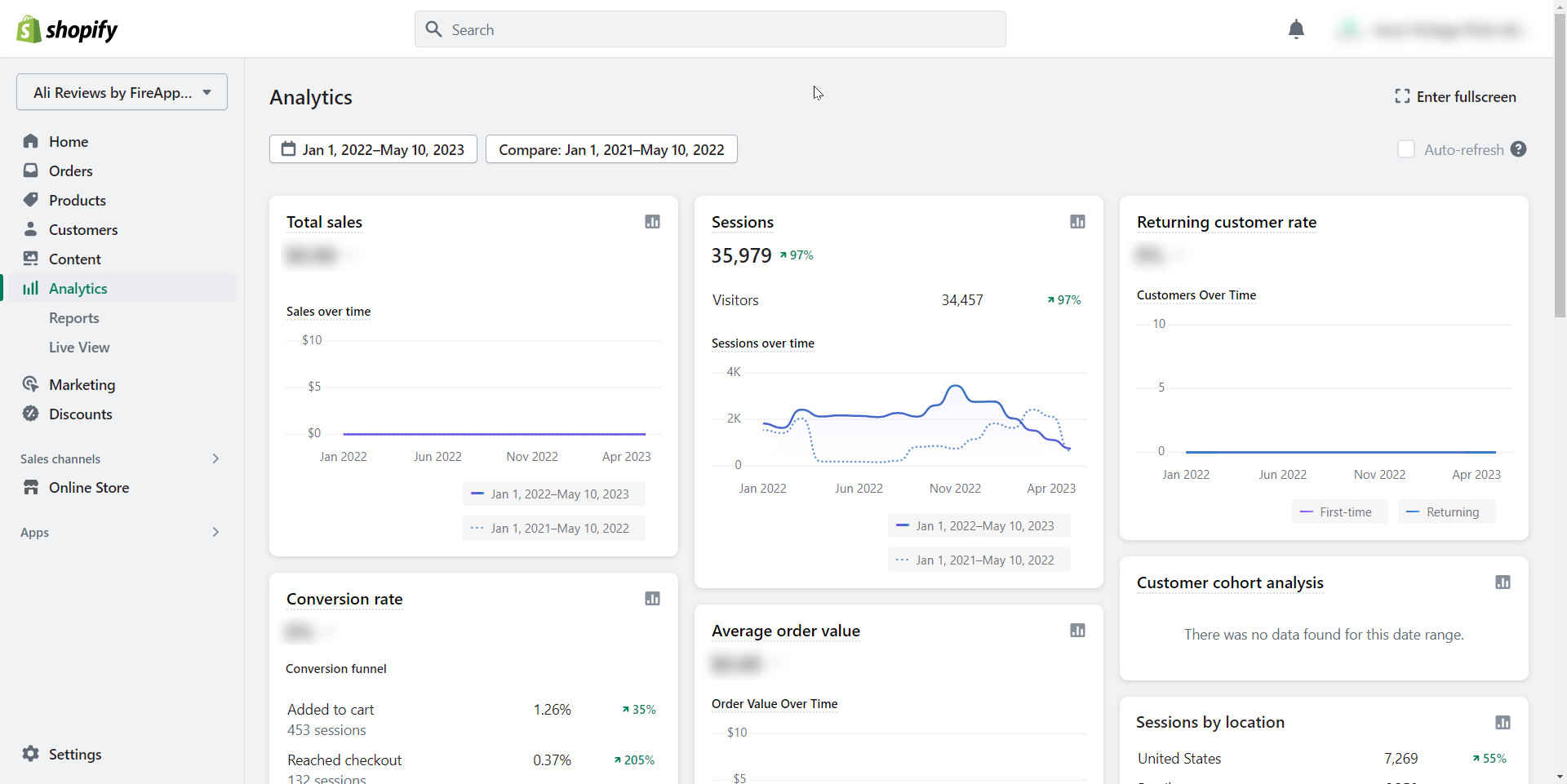Open Customer cohort analysis report icon
Image resolution: width=1567 pixels, height=784 pixels.
coord(1503,582)
